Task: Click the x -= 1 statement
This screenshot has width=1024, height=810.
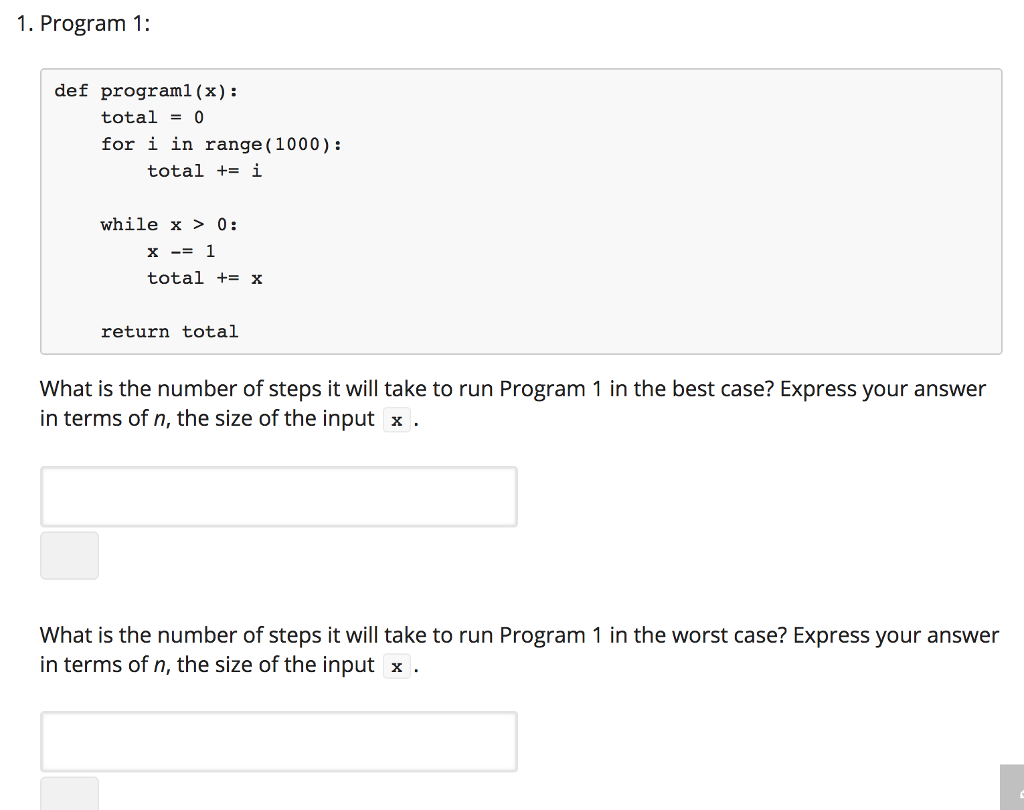Action: tap(182, 251)
